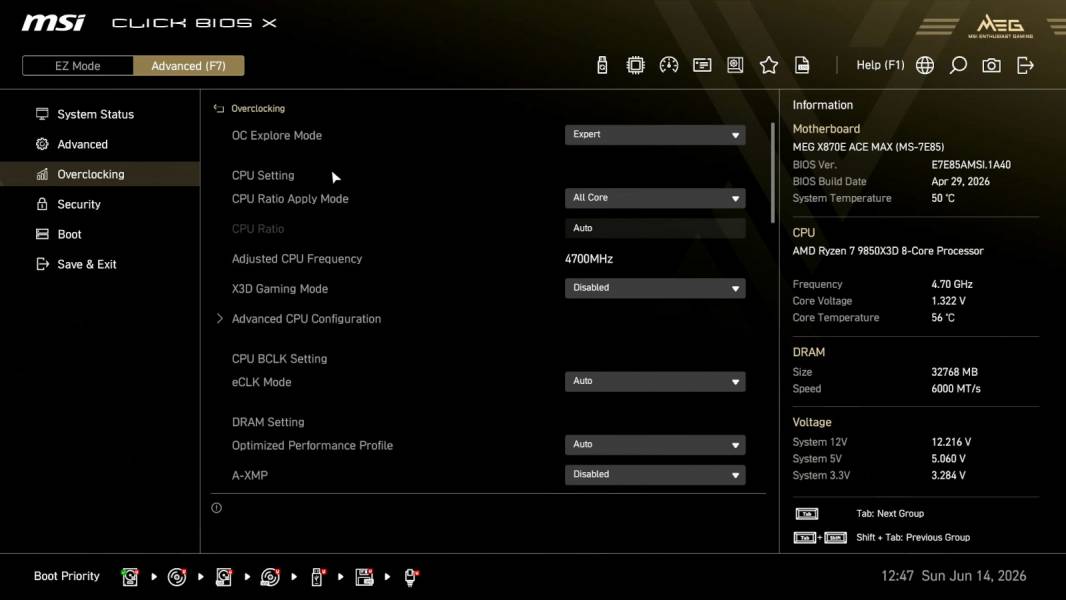This screenshot has height=600, width=1066.
Task: Click the exit door arrow icon
Action: pos(1025,65)
